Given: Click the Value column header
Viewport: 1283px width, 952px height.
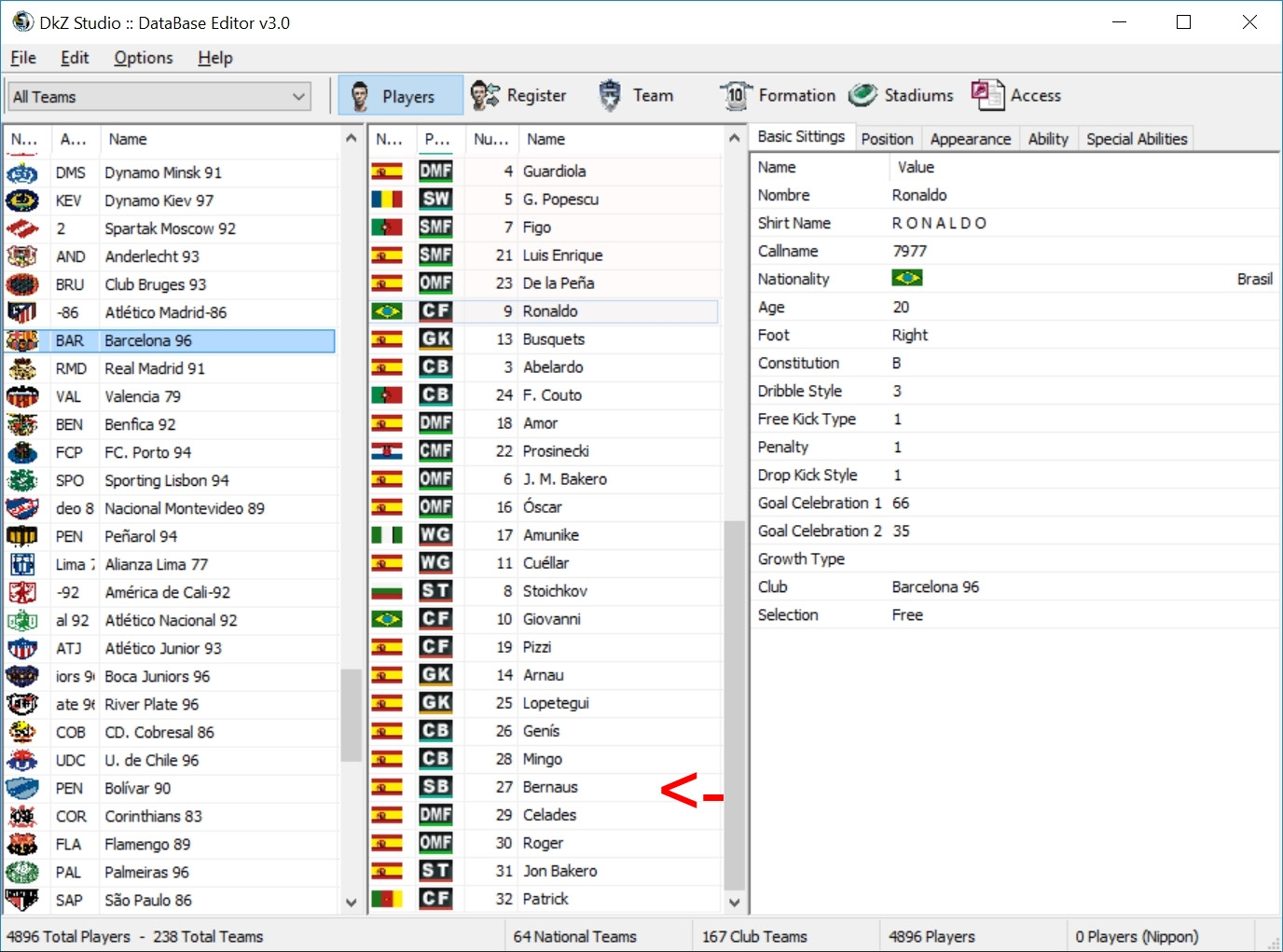Looking at the screenshot, I should pos(1083,167).
